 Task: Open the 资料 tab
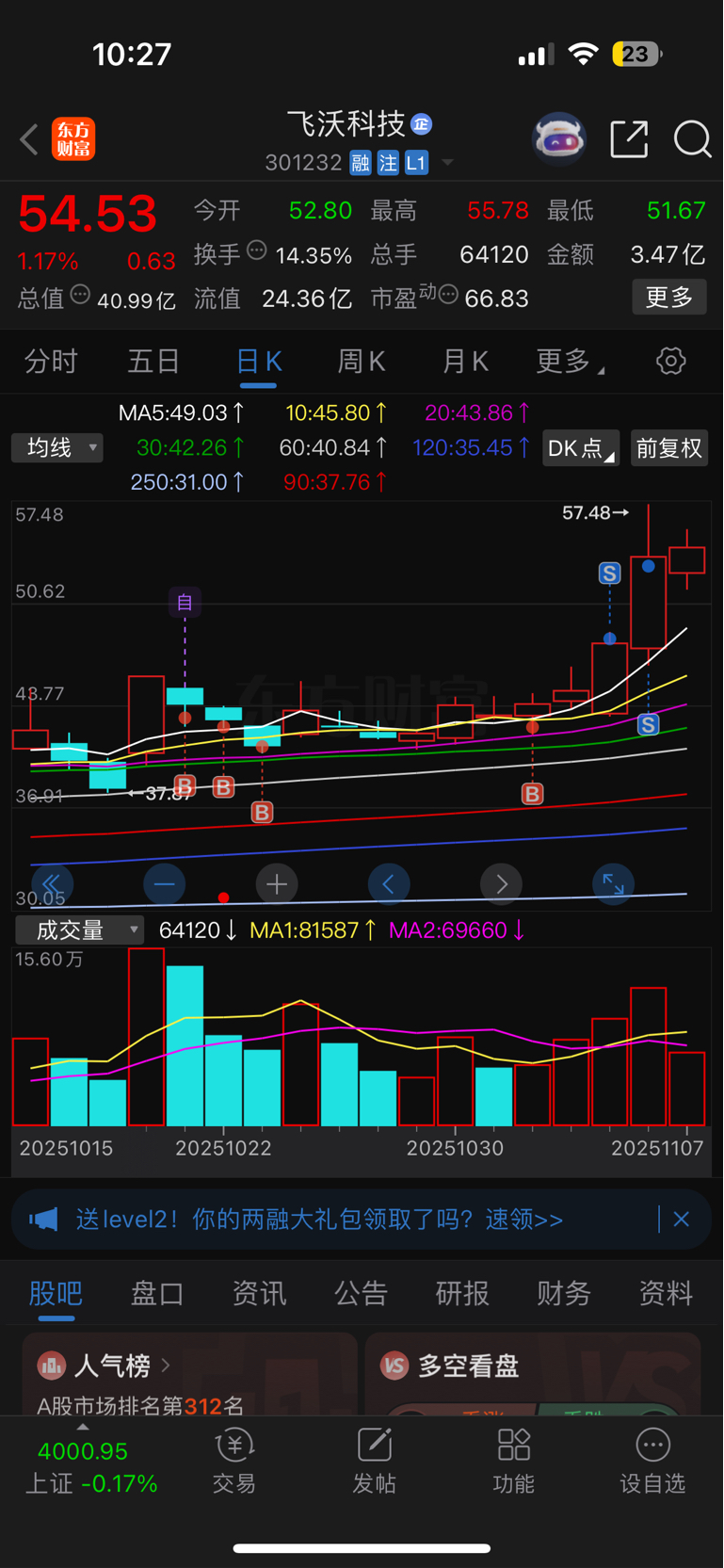coord(666,1293)
